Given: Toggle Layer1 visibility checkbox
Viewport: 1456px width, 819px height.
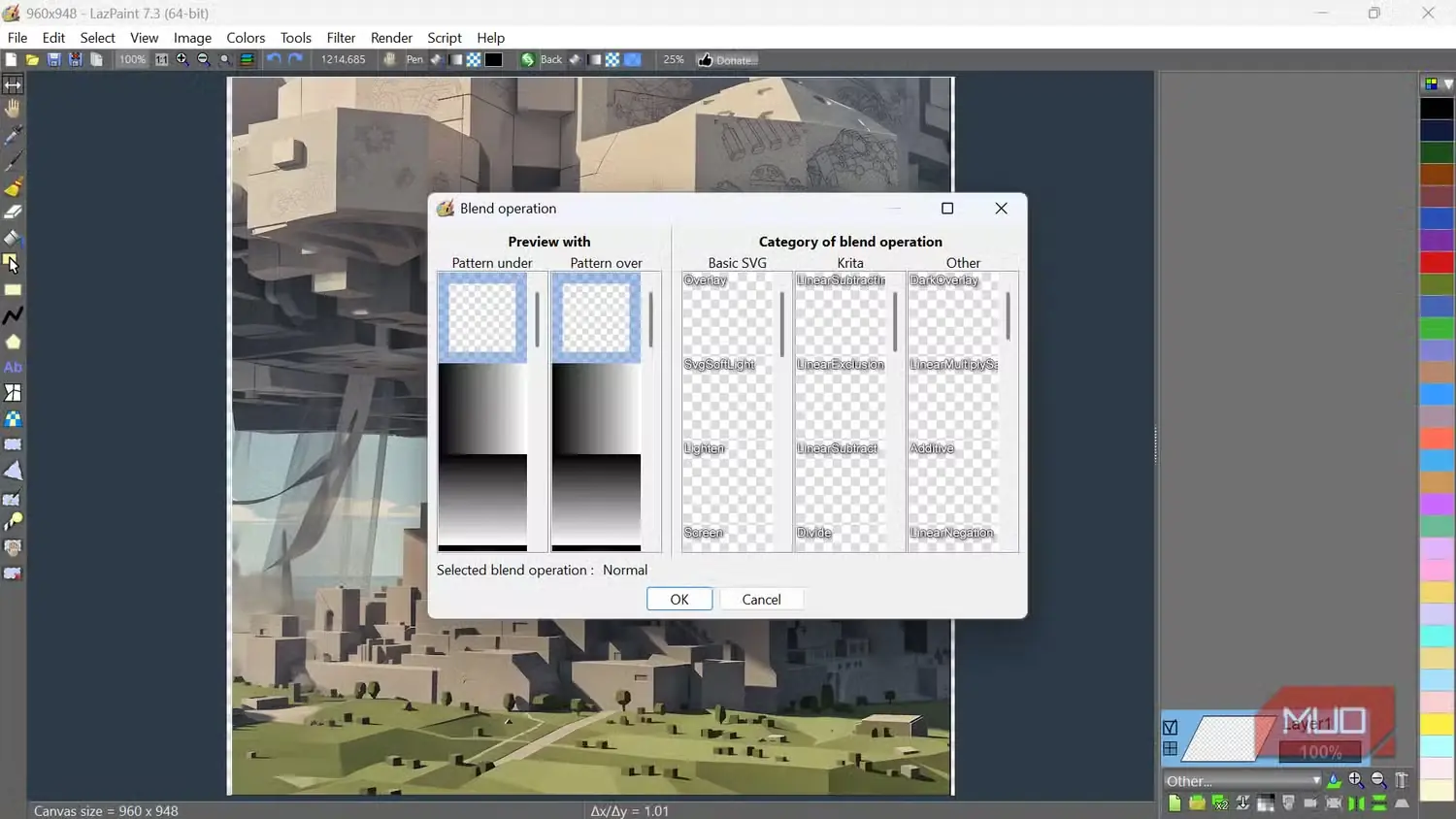Looking at the screenshot, I should tap(1171, 728).
